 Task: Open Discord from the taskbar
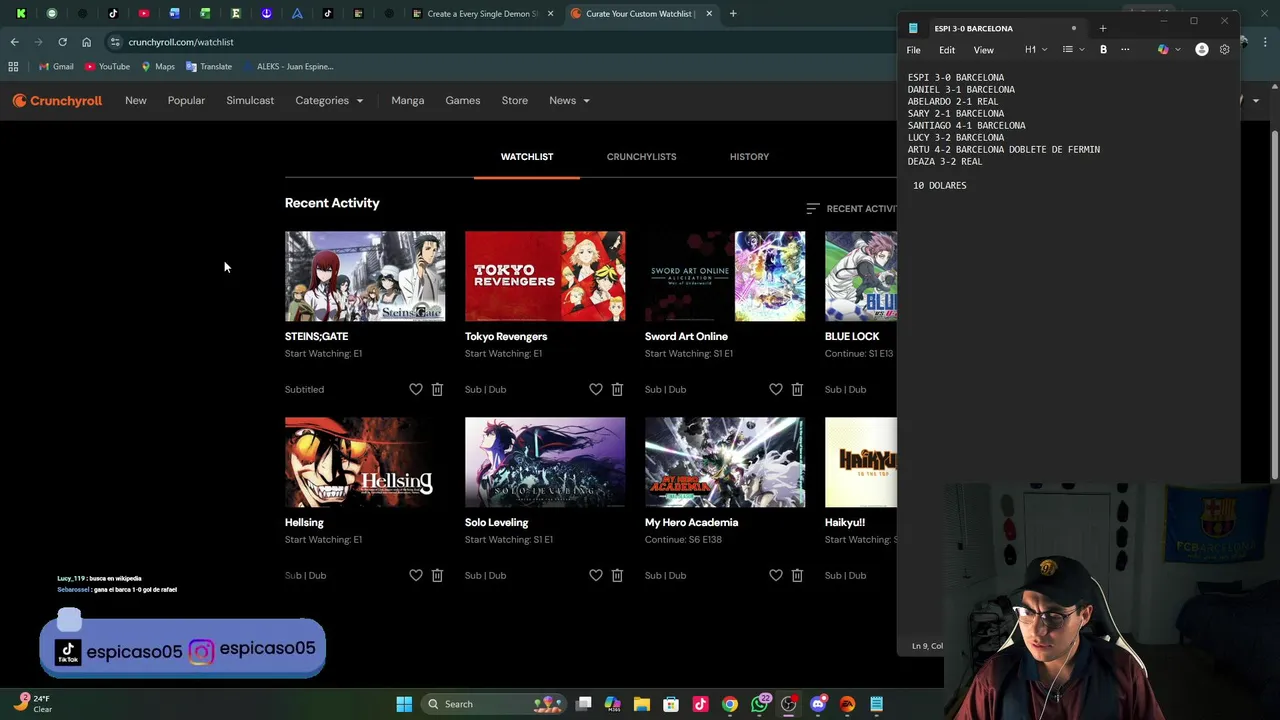click(818, 704)
